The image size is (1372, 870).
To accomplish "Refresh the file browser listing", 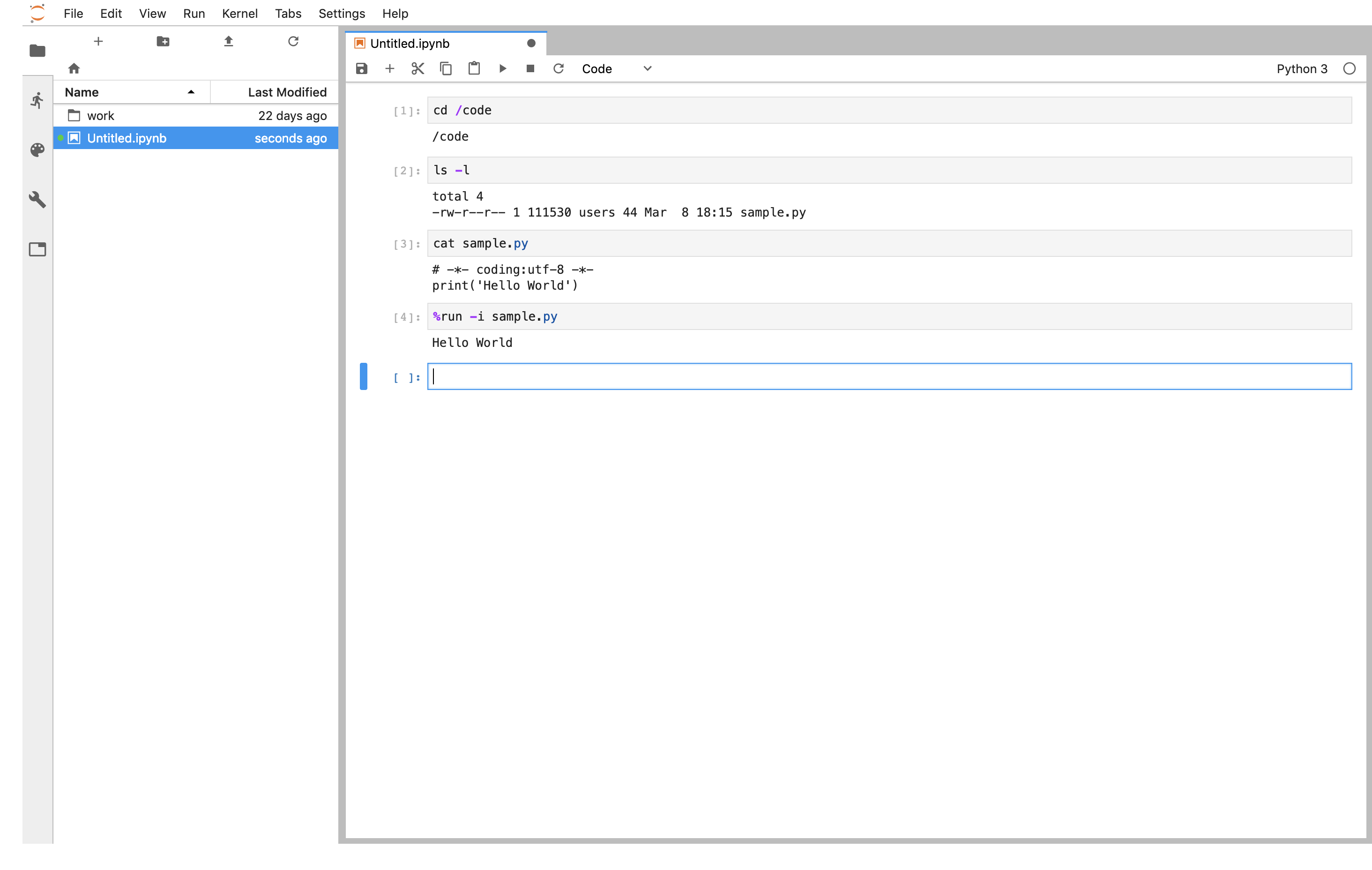I will [x=293, y=41].
